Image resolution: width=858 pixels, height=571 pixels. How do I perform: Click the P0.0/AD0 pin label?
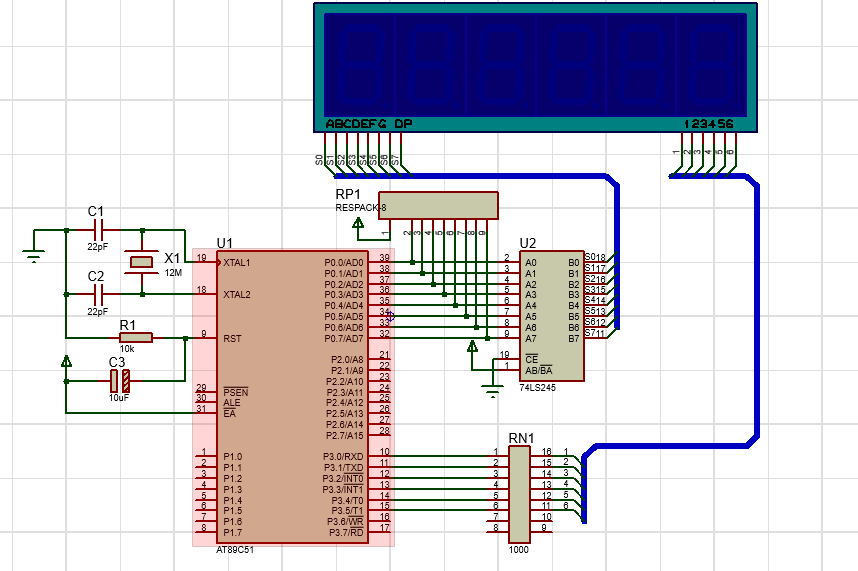(x=344, y=263)
